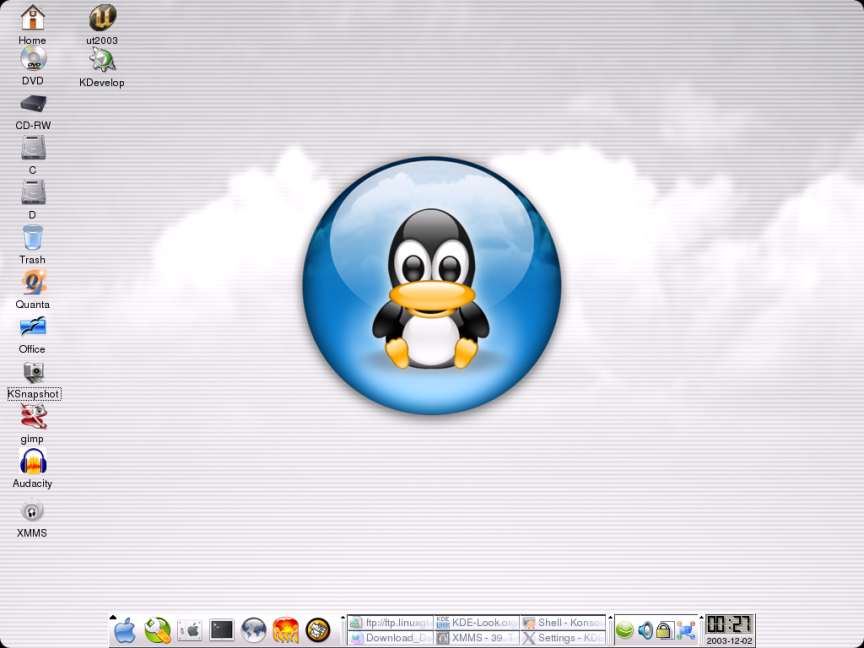Click the grey apple panel icon
The height and width of the screenshot is (648, 864).
[190, 630]
